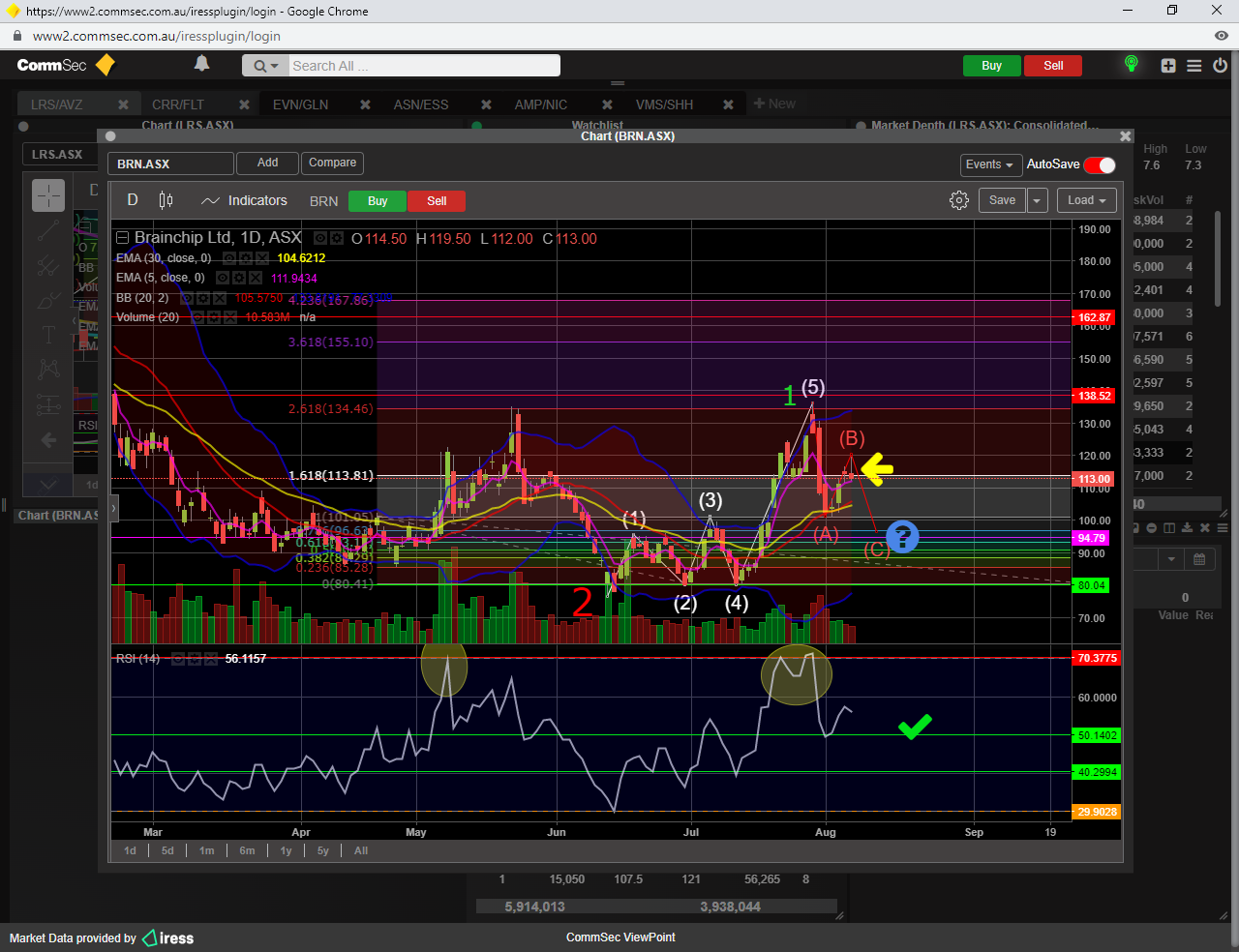This screenshot has width=1239, height=952.
Task: Click the Compare button
Action: [332, 163]
